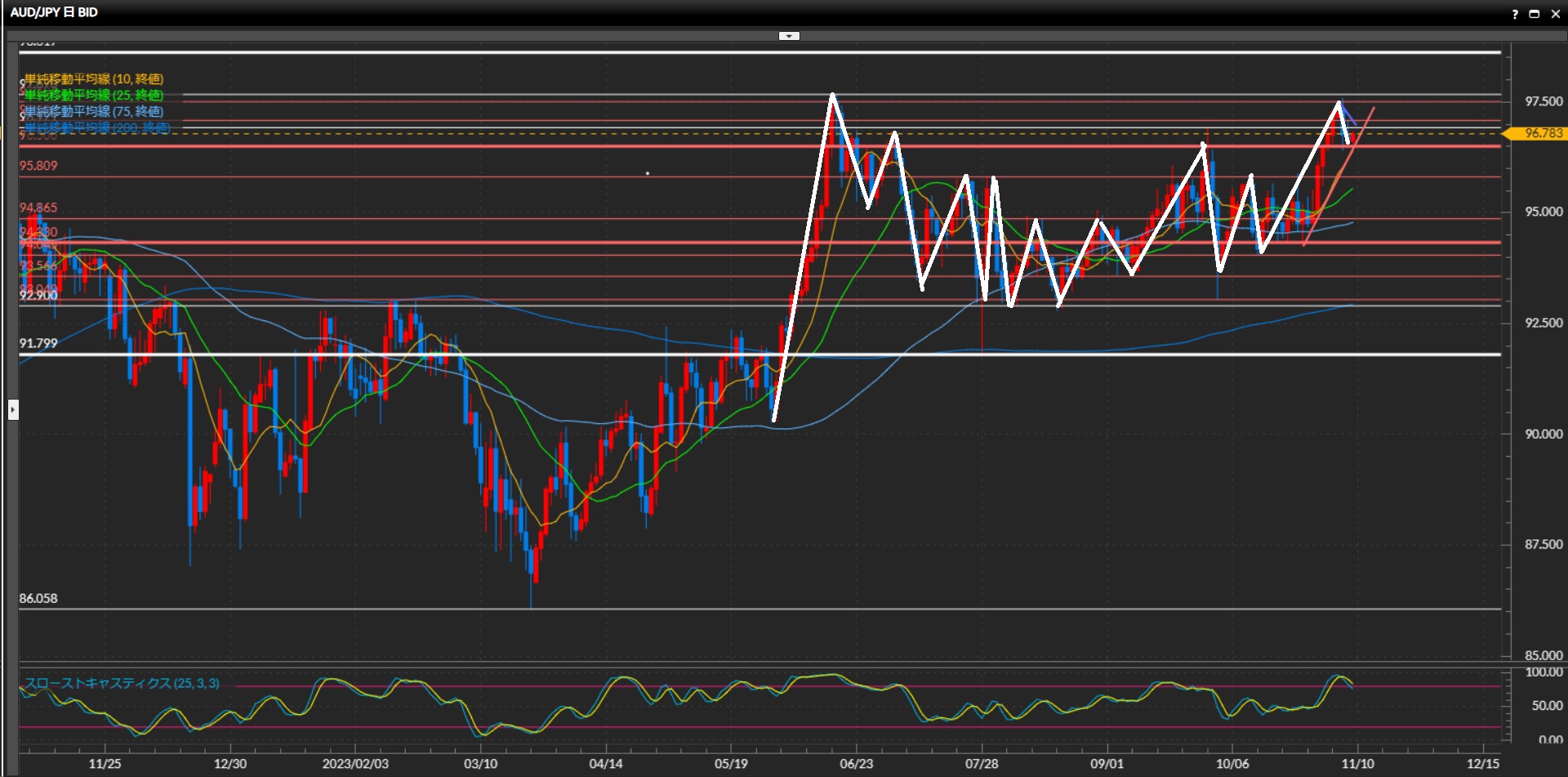Select the 86.058 support line label
1568x777 pixels.
(x=38, y=598)
